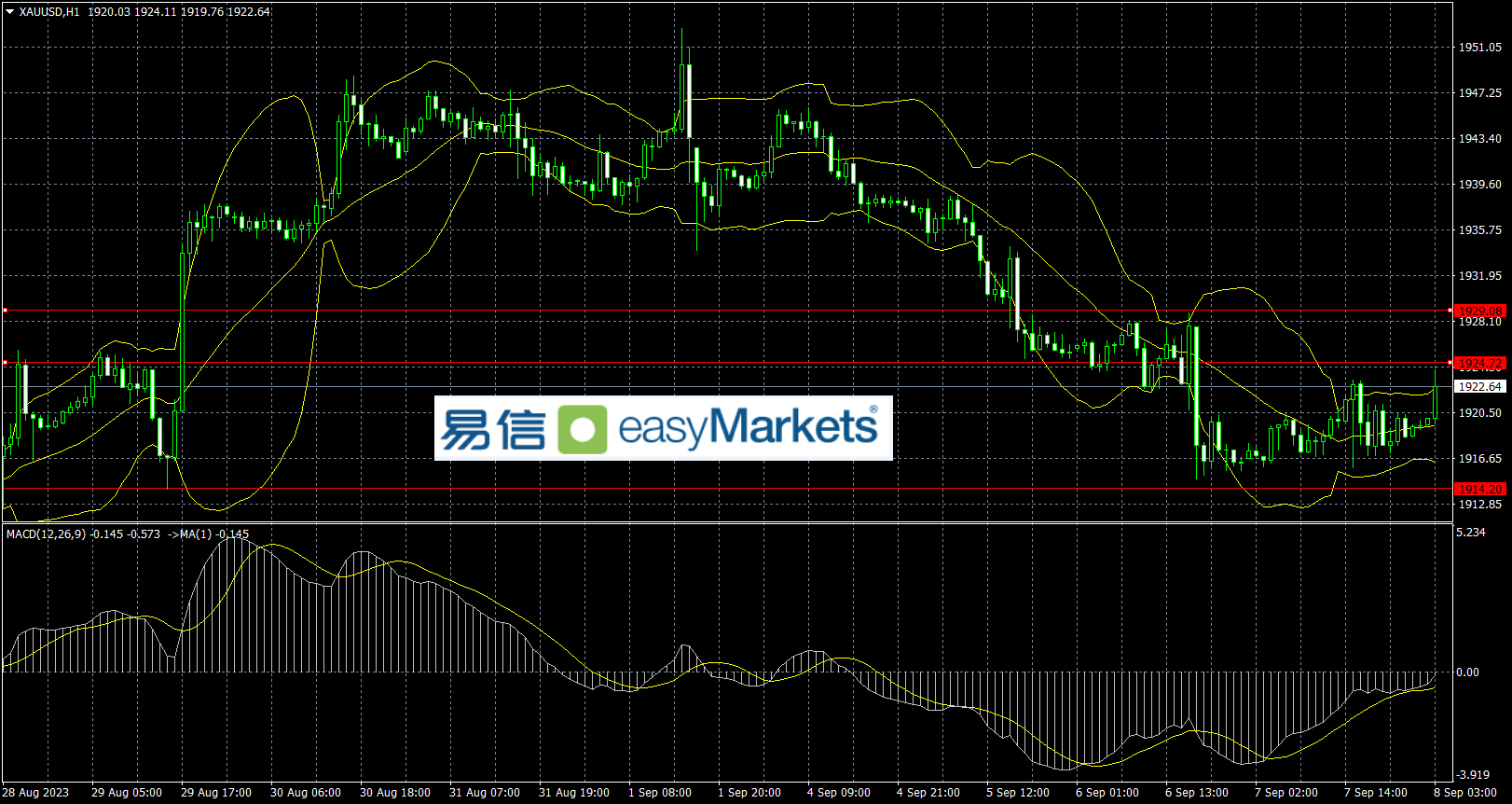
Task: Click the 4 Sep 09:00 time label
Action: (839, 793)
